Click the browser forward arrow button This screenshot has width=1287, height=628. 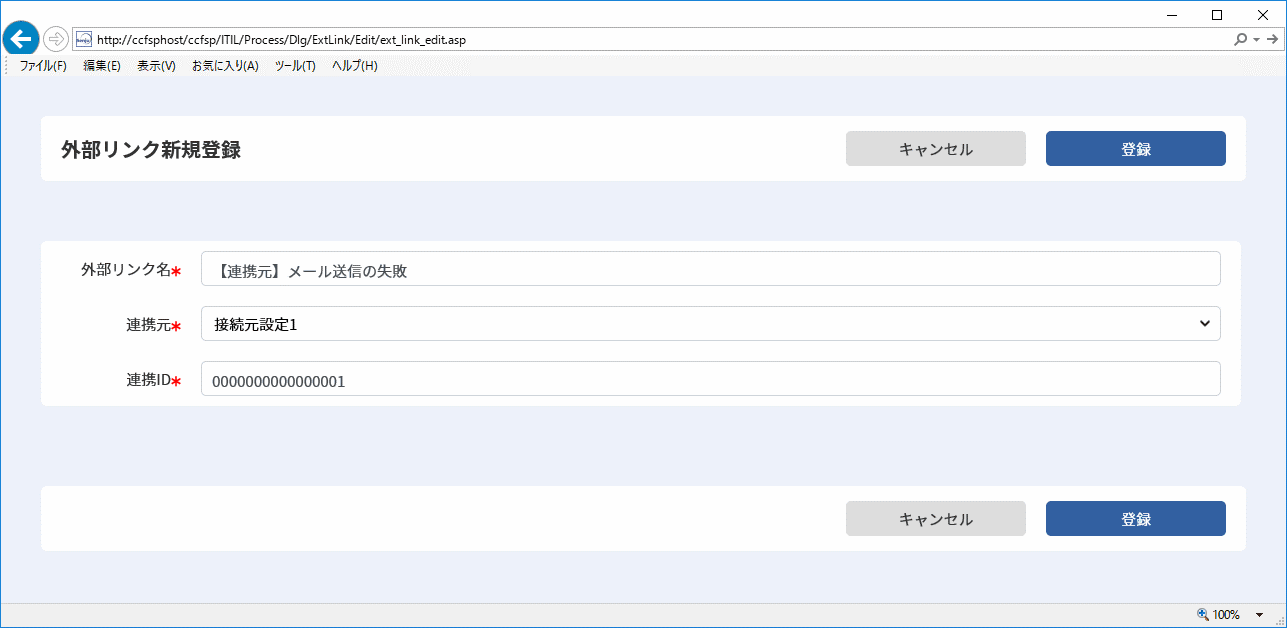coord(56,40)
